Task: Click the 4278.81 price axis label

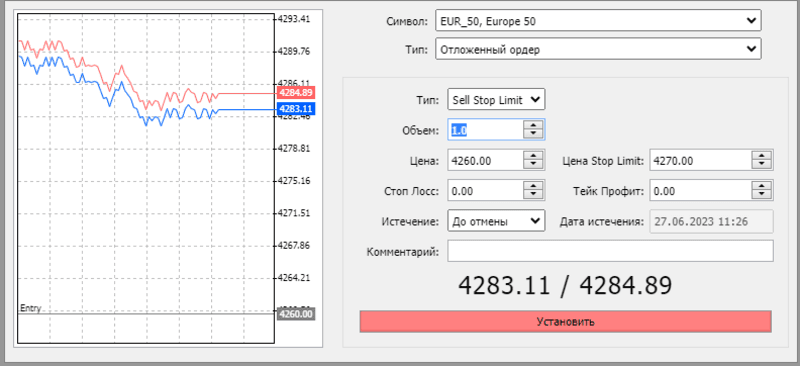Action: pos(293,149)
